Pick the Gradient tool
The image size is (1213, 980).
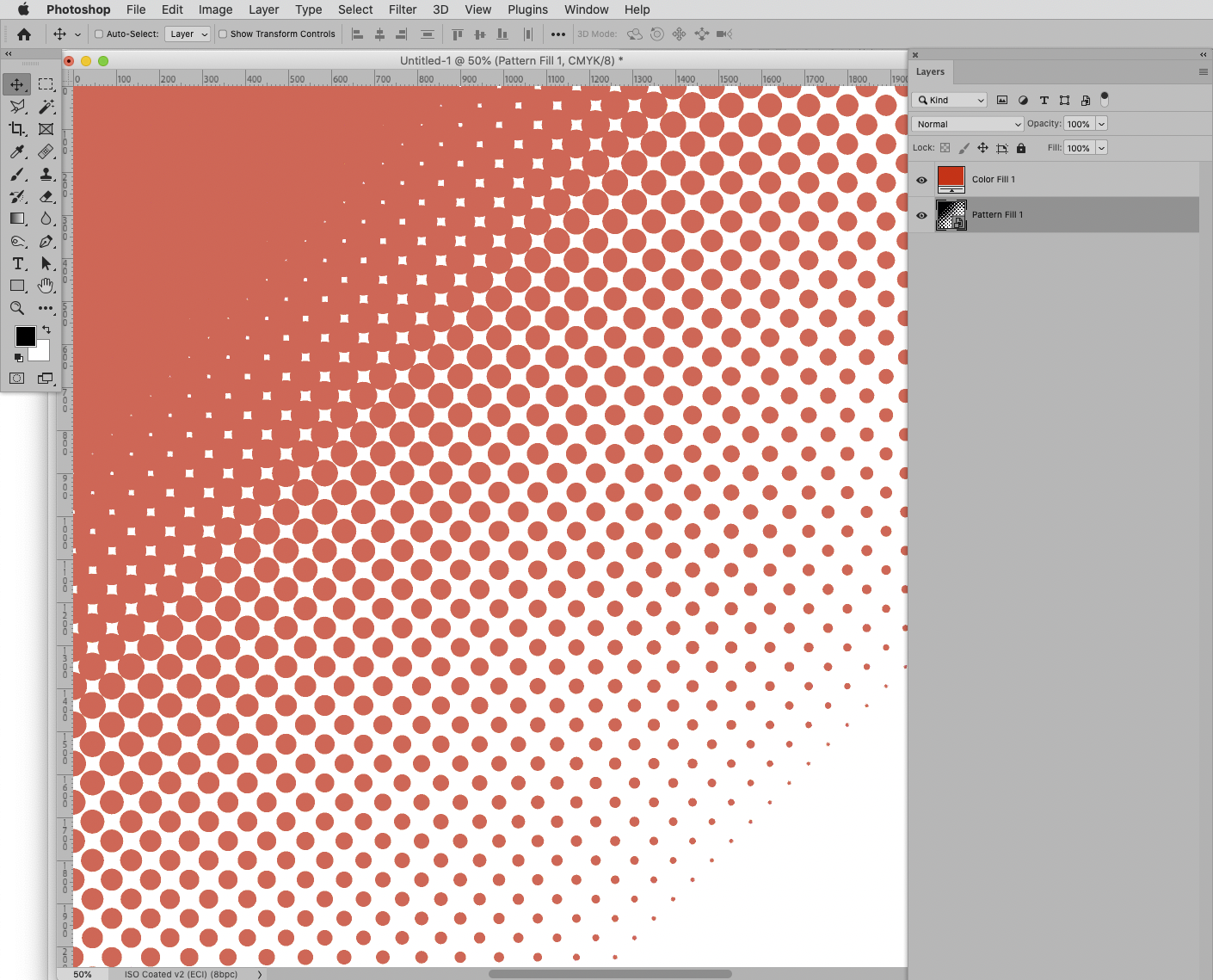pyautogui.click(x=17, y=219)
